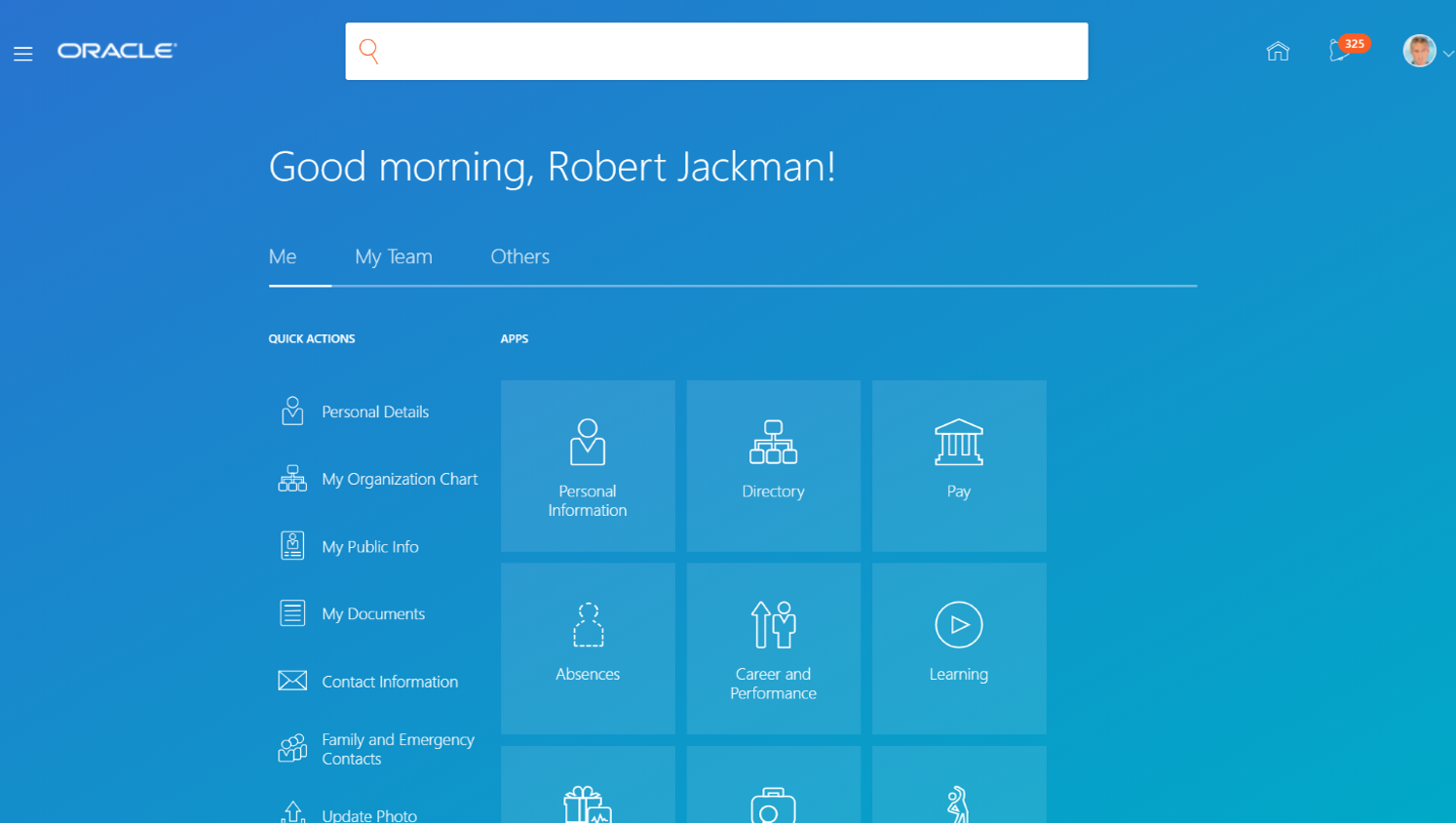The width and height of the screenshot is (1456, 823).
Task: Open notifications with 325 badge
Action: [1342, 51]
